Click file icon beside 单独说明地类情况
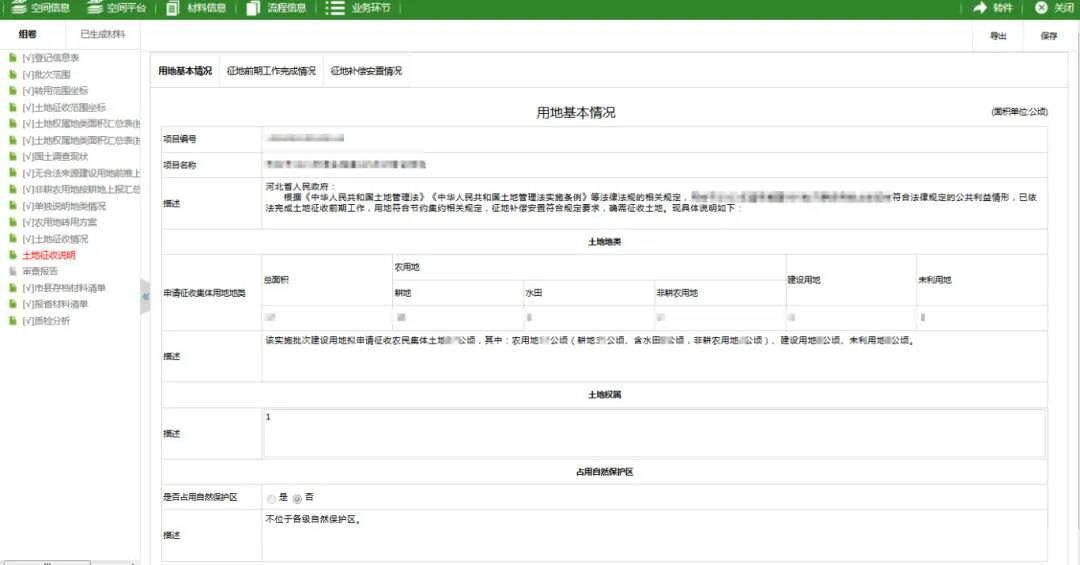The height and width of the screenshot is (565, 1080). 12,205
